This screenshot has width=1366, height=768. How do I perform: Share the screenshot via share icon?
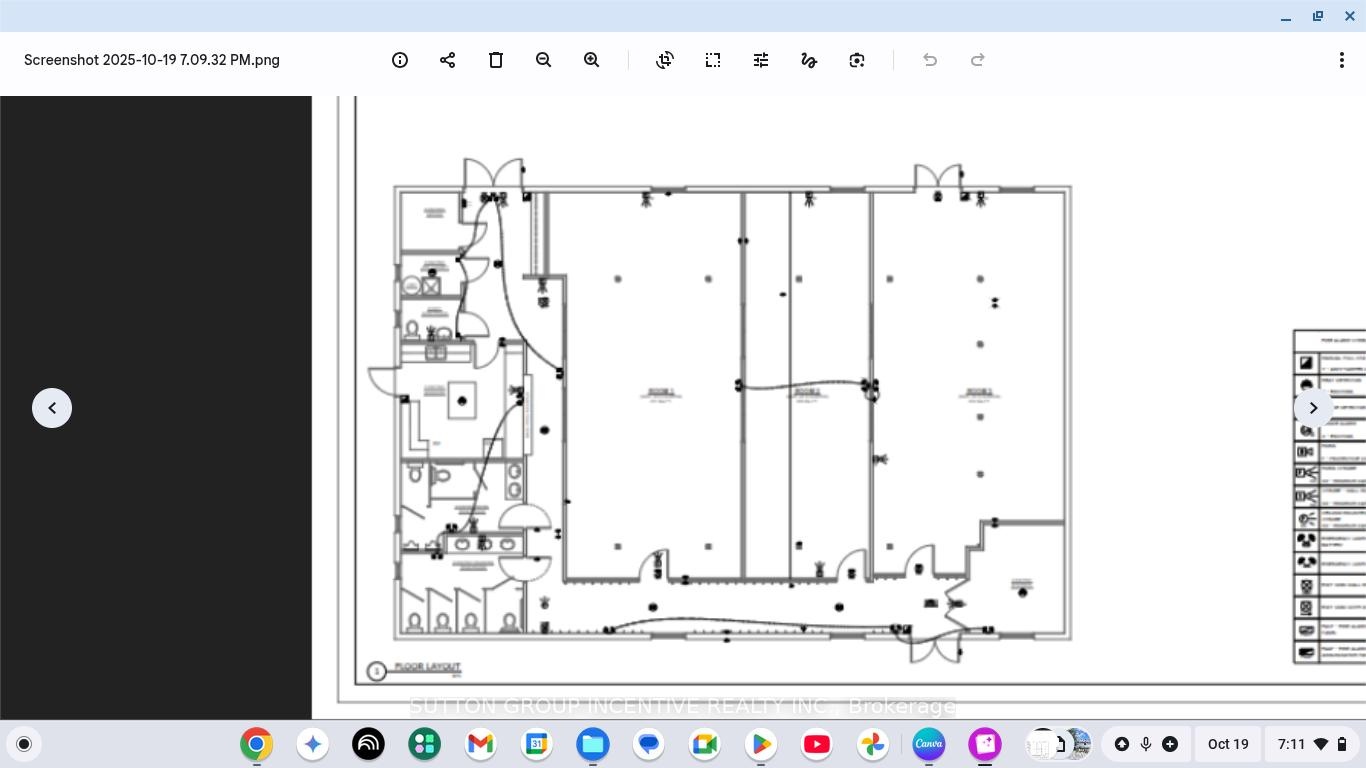click(x=448, y=60)
